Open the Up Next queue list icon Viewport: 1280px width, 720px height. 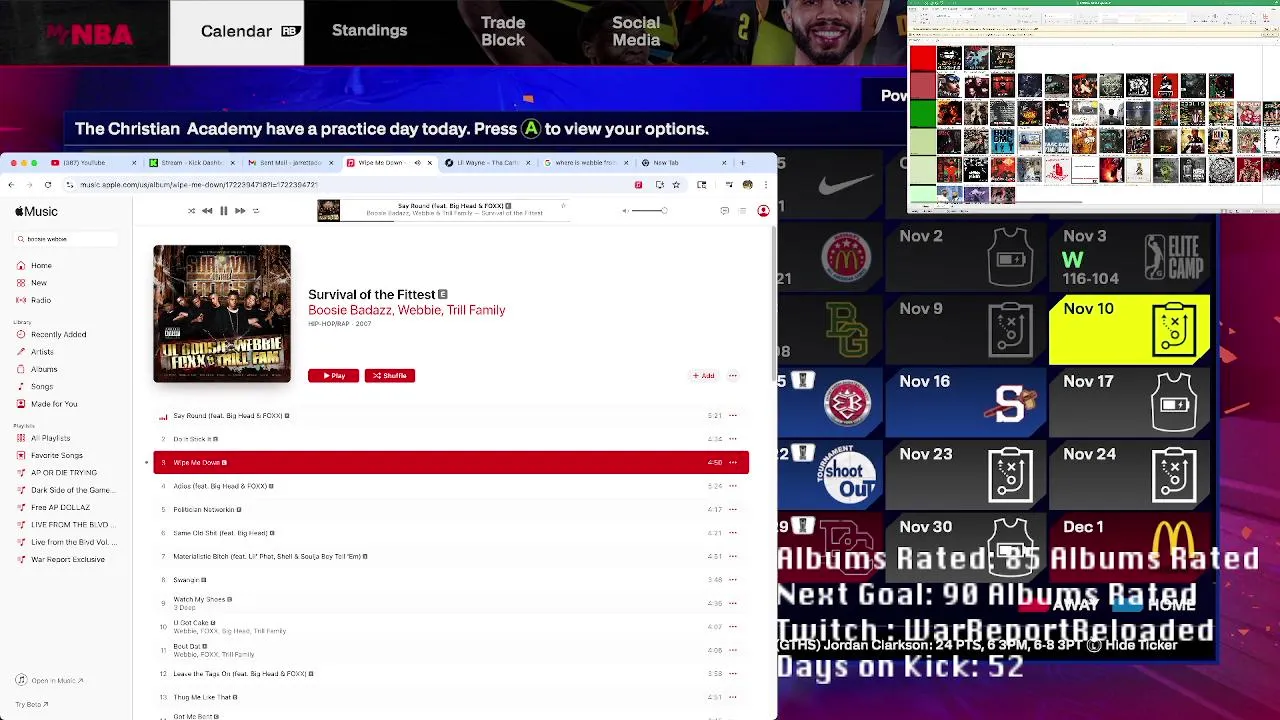742,211
